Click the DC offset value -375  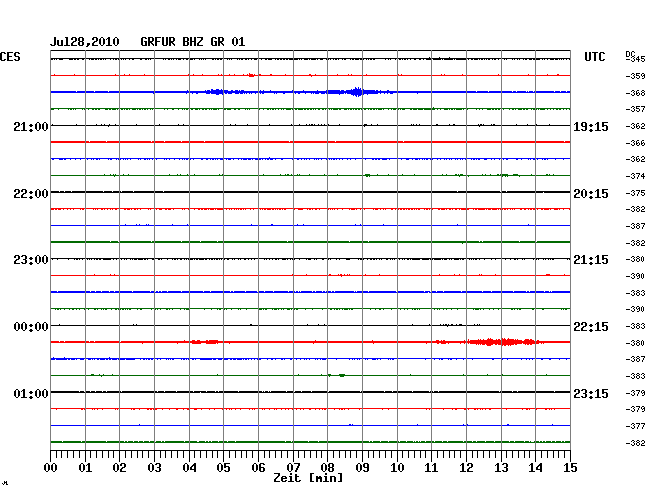pyautogui.click(x=635, y=194)
